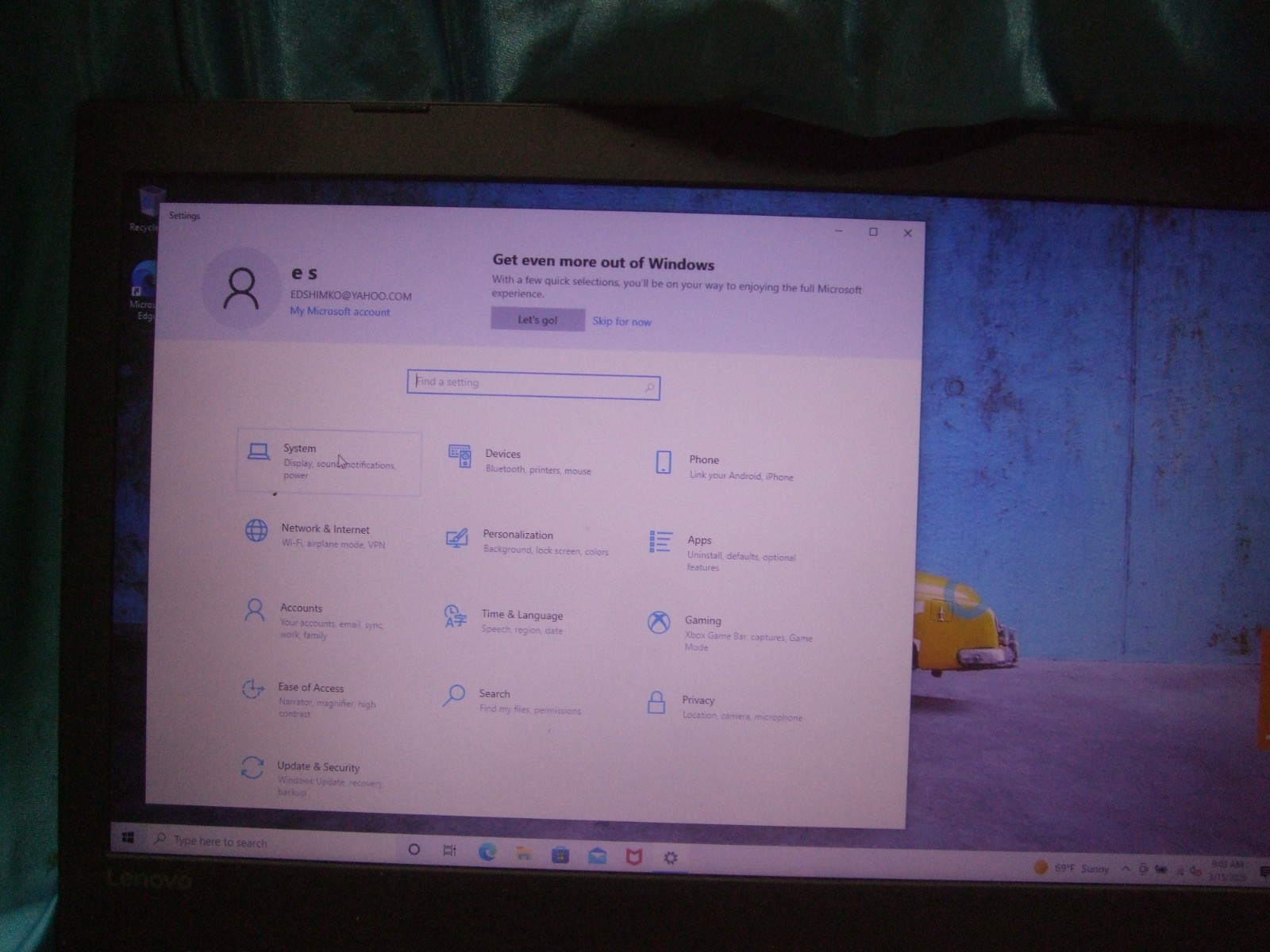The width and height of the screenshot is (1270, 952).
Task: Click 'Get even more out of Windows' heading
Action: click(603, 263)
